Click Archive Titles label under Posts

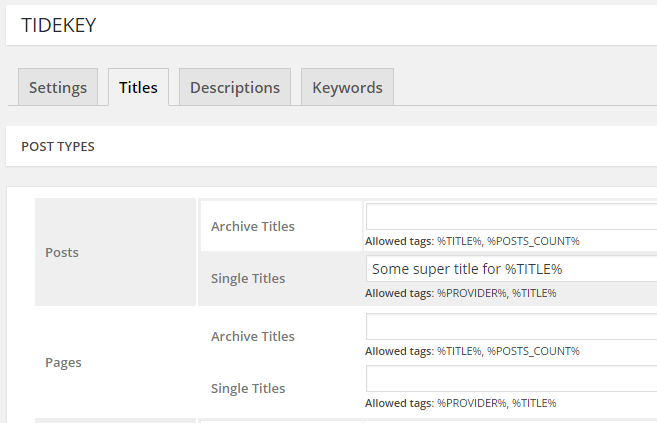coord(253,226)
